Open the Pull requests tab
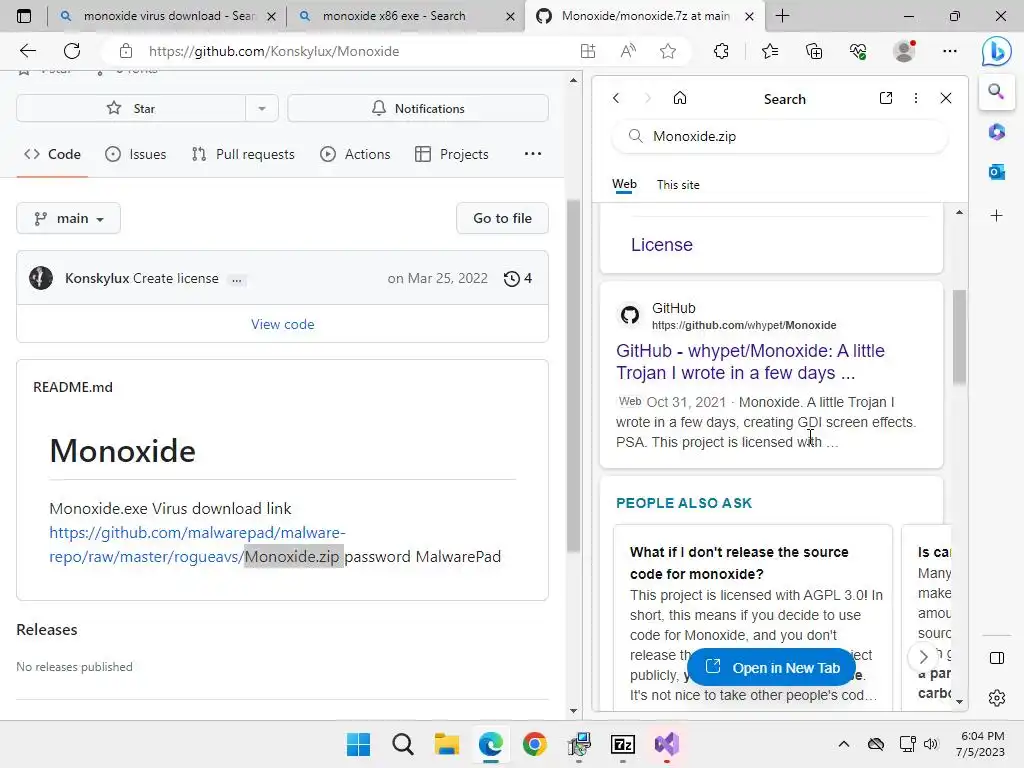Image resolution: width=1024 pixels, height=768 pixels. (x=243, y=154)
